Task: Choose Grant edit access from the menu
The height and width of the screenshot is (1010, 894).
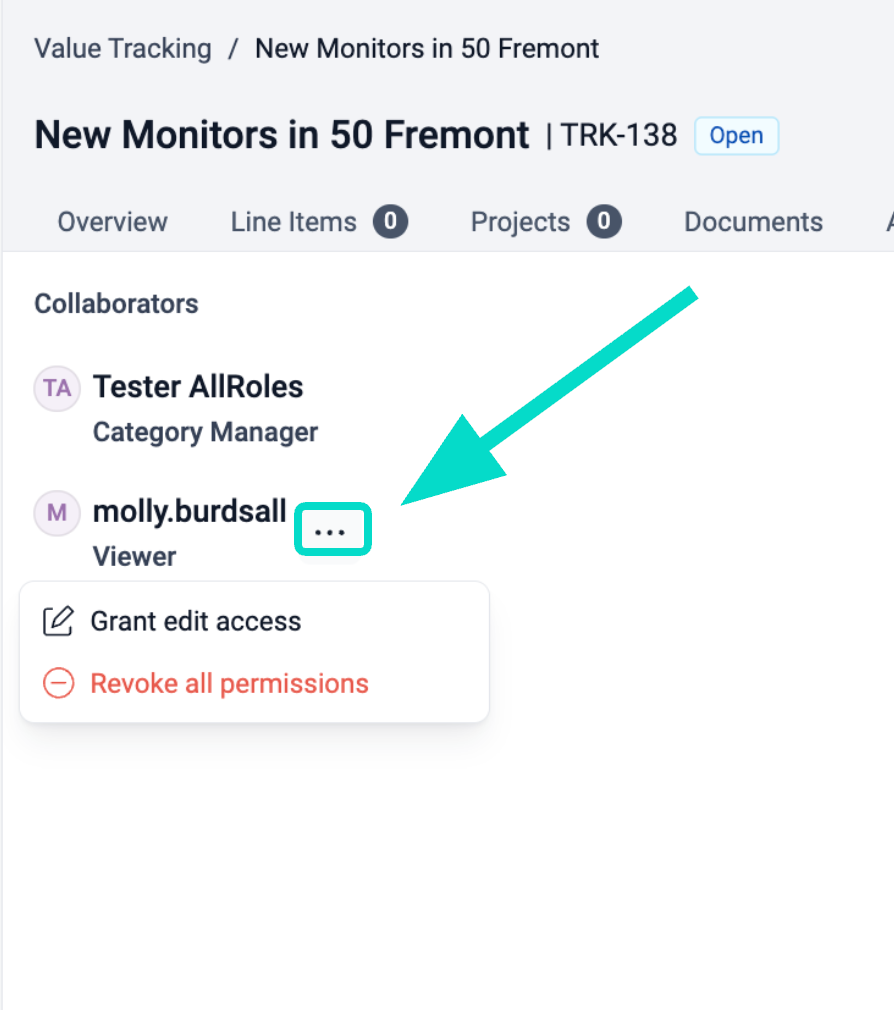Action: pyautogui.click(x=196, y=621)
